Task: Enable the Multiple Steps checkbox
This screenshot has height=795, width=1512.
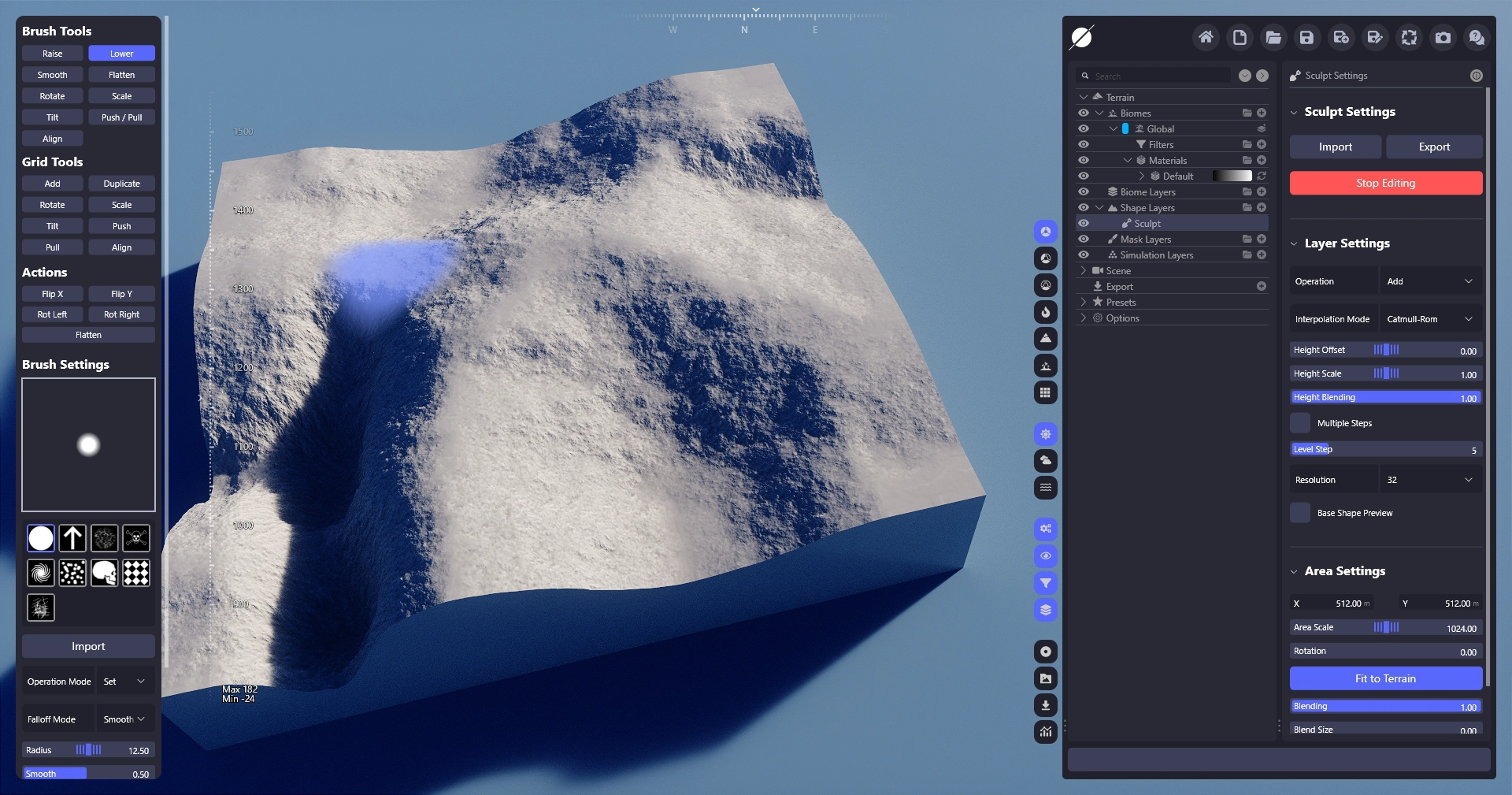Action: pos(1300,423)
